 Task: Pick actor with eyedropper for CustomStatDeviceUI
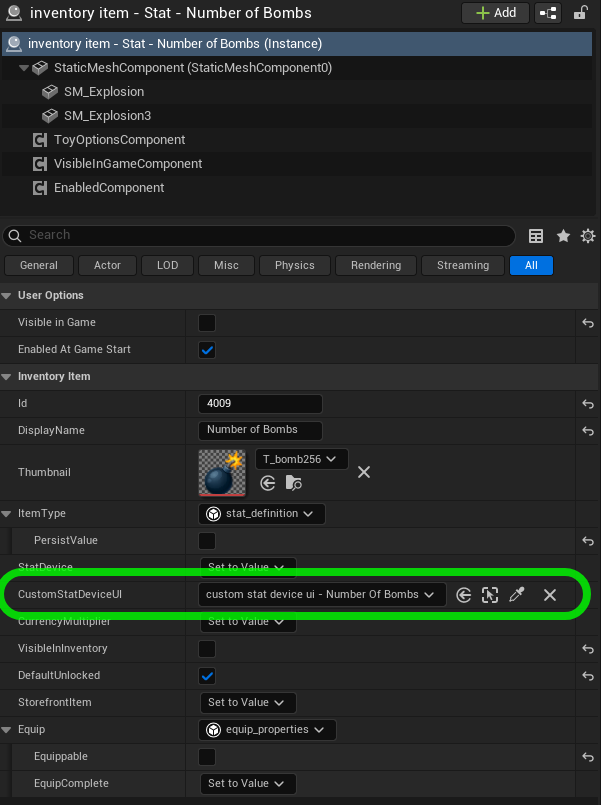516,595
